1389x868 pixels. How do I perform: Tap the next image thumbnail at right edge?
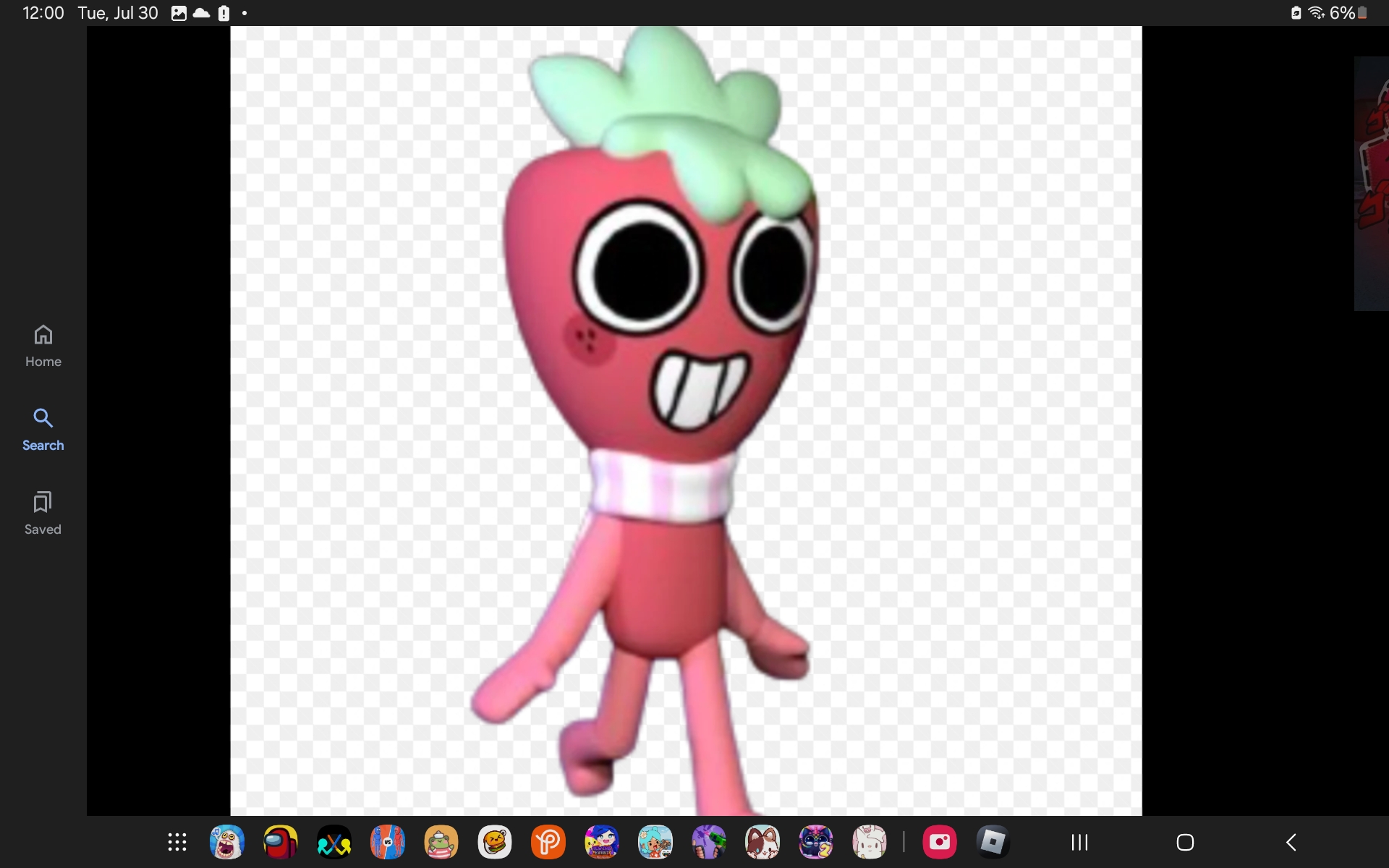1372,184
